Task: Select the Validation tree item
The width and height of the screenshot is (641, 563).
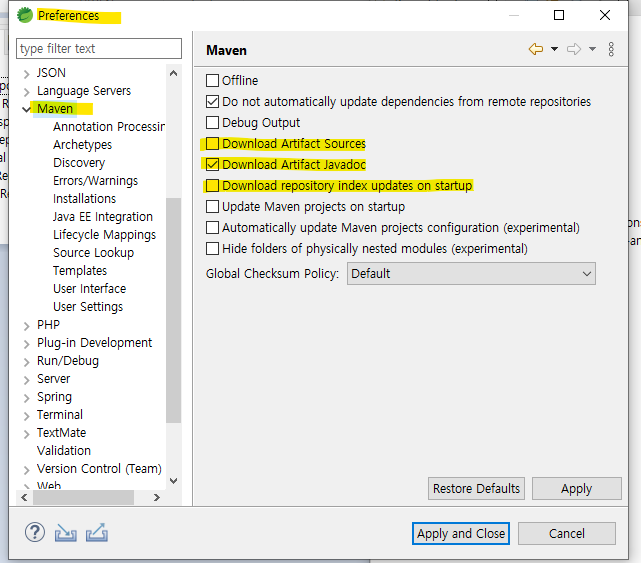Action: (64, 451)
